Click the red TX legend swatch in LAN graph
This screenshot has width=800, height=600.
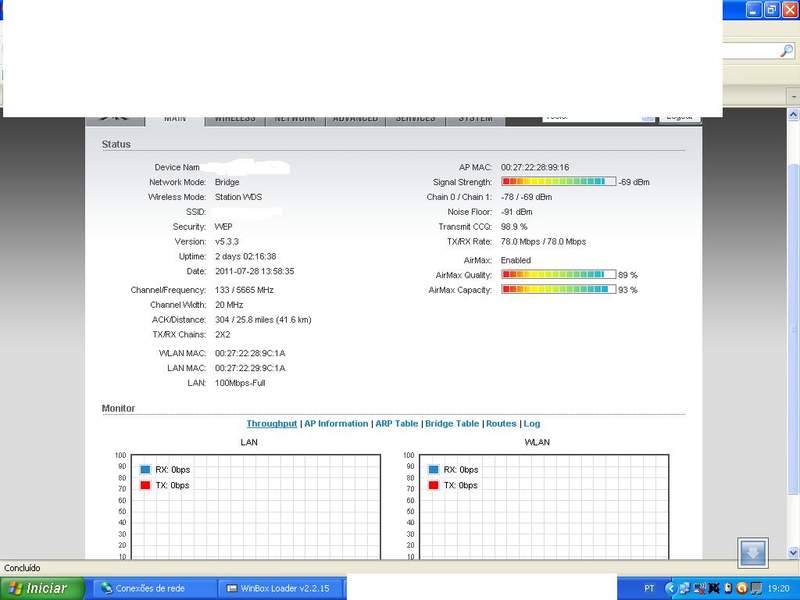tap(145, 485)
